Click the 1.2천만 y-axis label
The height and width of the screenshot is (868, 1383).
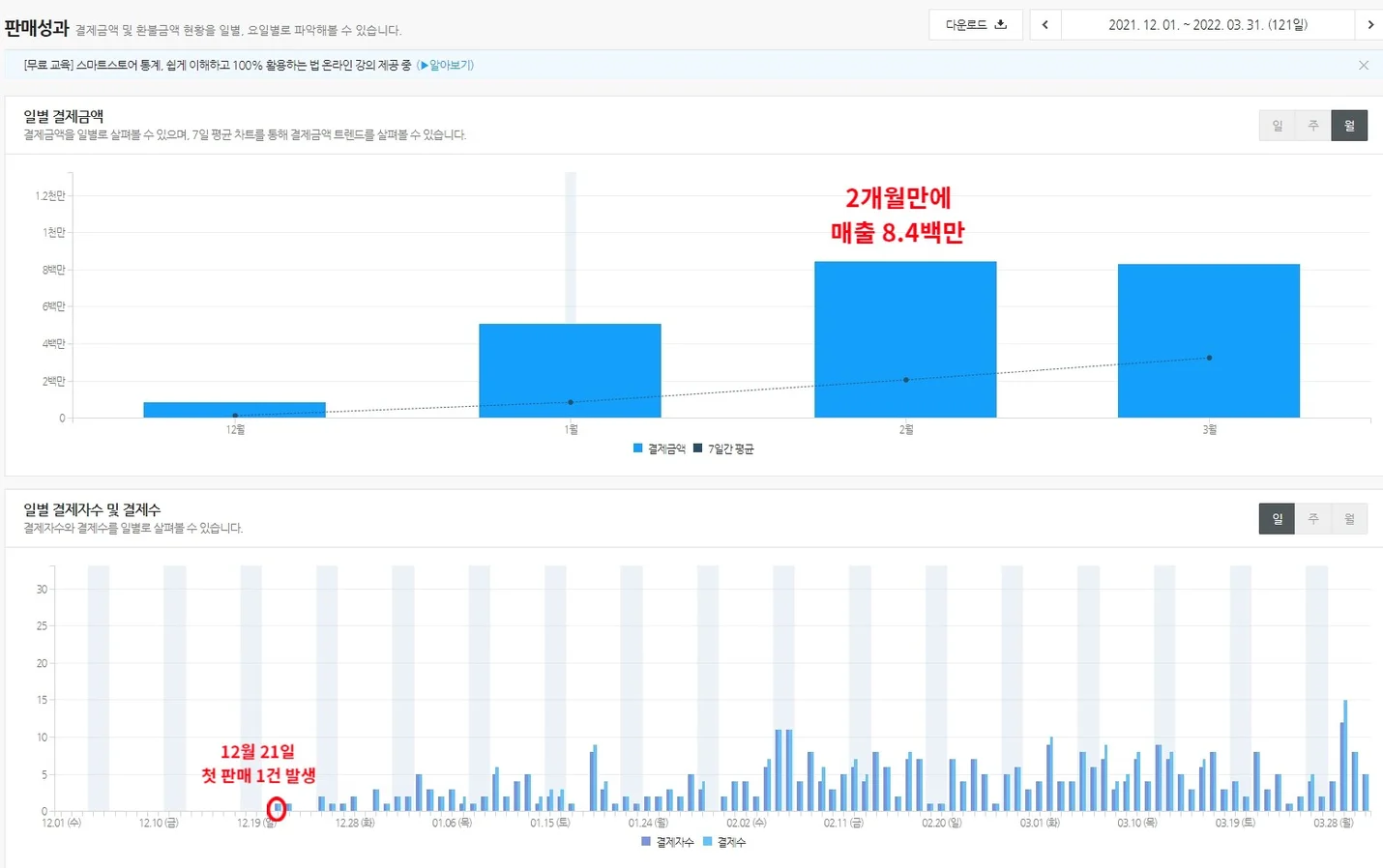(x=50, y=196)
